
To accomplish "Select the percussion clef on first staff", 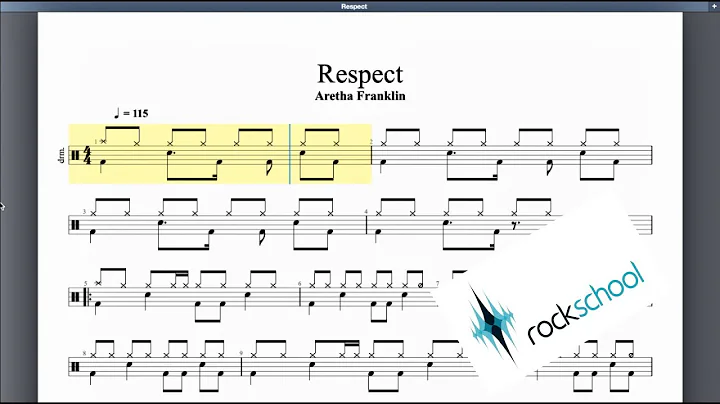I will 75,156.
